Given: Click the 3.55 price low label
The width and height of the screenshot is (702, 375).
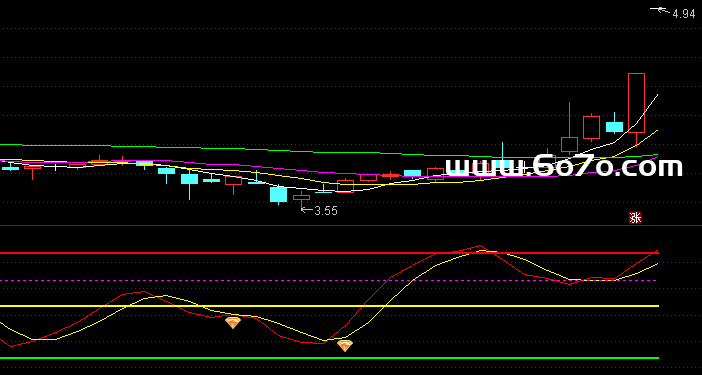Looking at the screenshot, I should [x=326, y=211].
